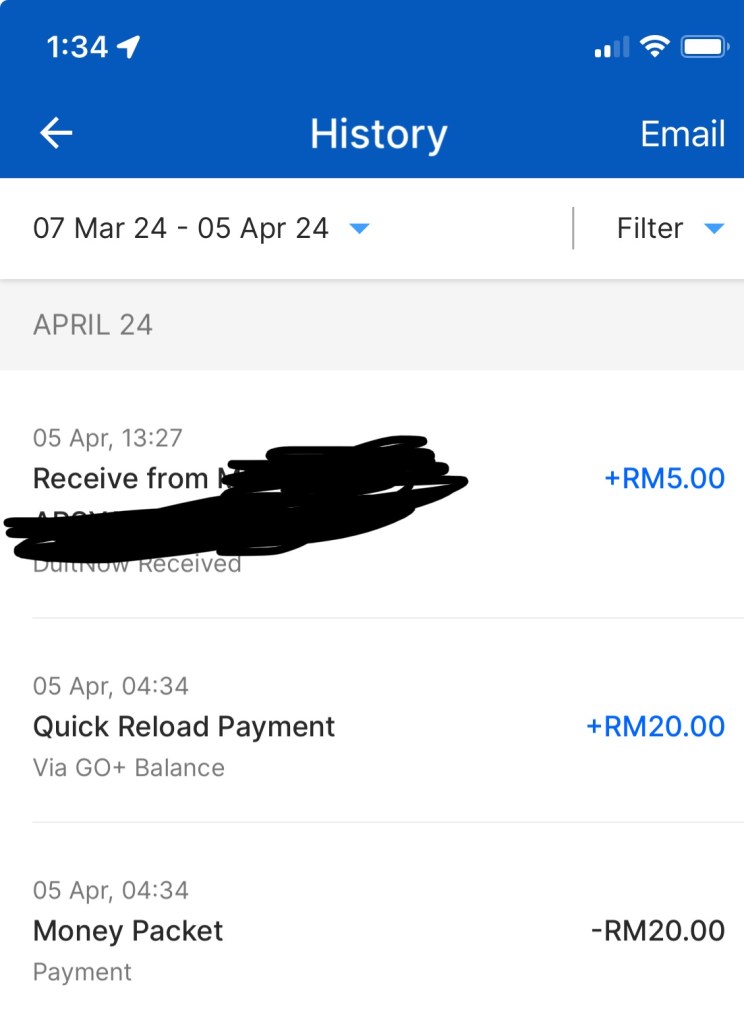The width and height of the screenshot is (744, 1024).
Task: Tap the +RM5.00 amount
Action: (x=664, y=478)
